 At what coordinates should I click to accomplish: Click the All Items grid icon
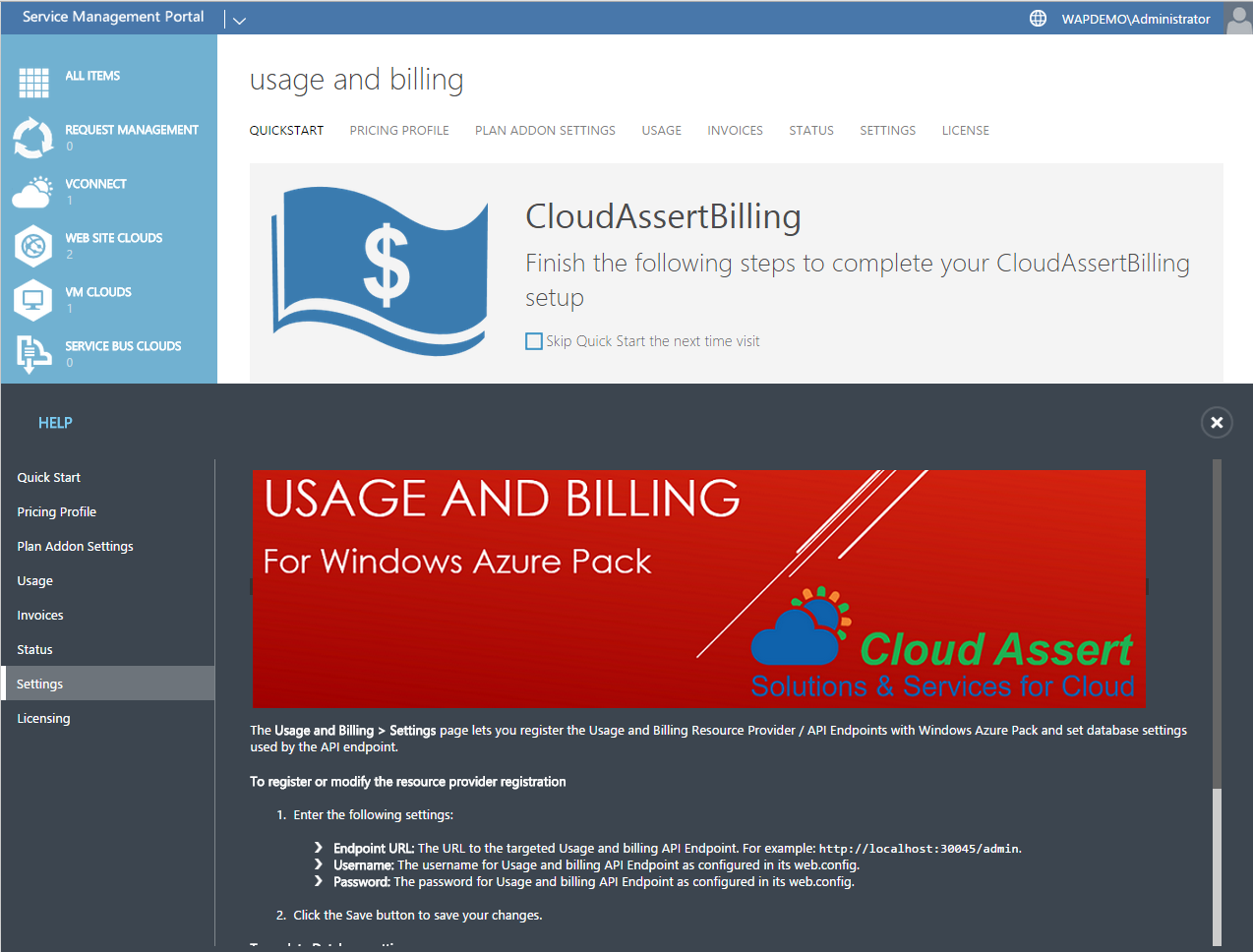tap(33, 83)
